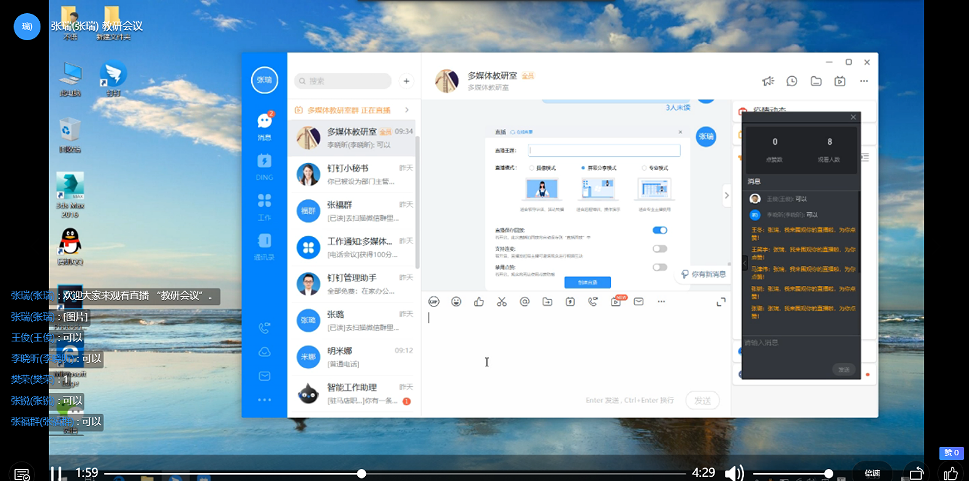The height and width of the screenshot is (481, 969).
Task: Open the 钉钉小秘书 conversation
Action: point(352,174)
